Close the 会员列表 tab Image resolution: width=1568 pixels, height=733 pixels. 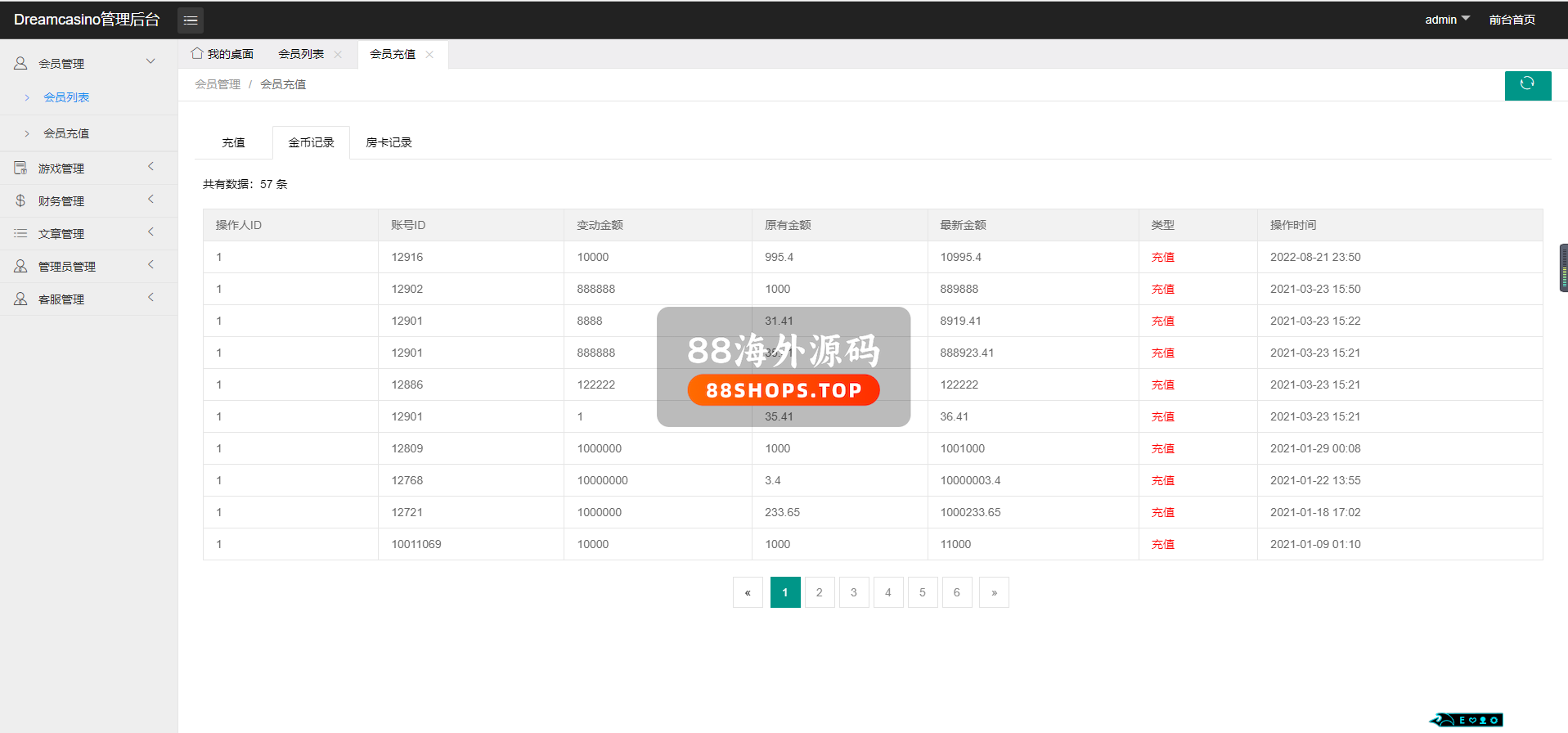pyautogui.click(x=338, y=55)
